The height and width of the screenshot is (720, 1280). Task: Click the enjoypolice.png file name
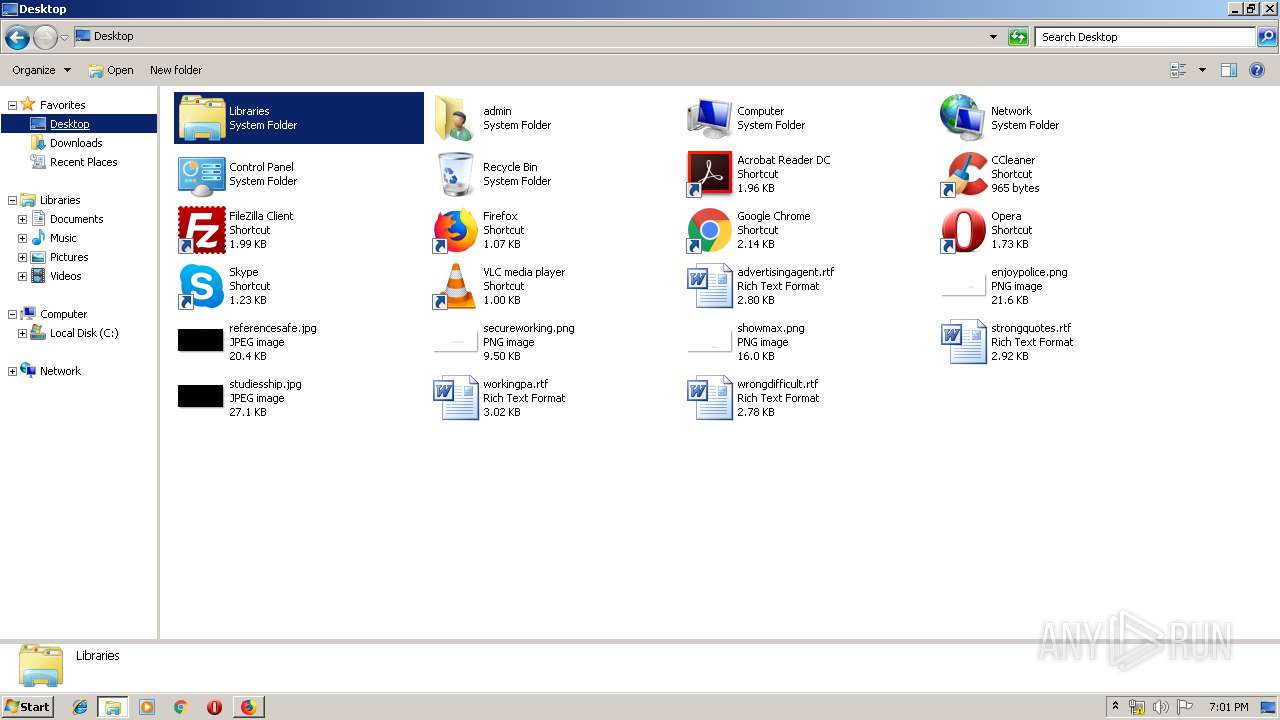pos(1029,272)
